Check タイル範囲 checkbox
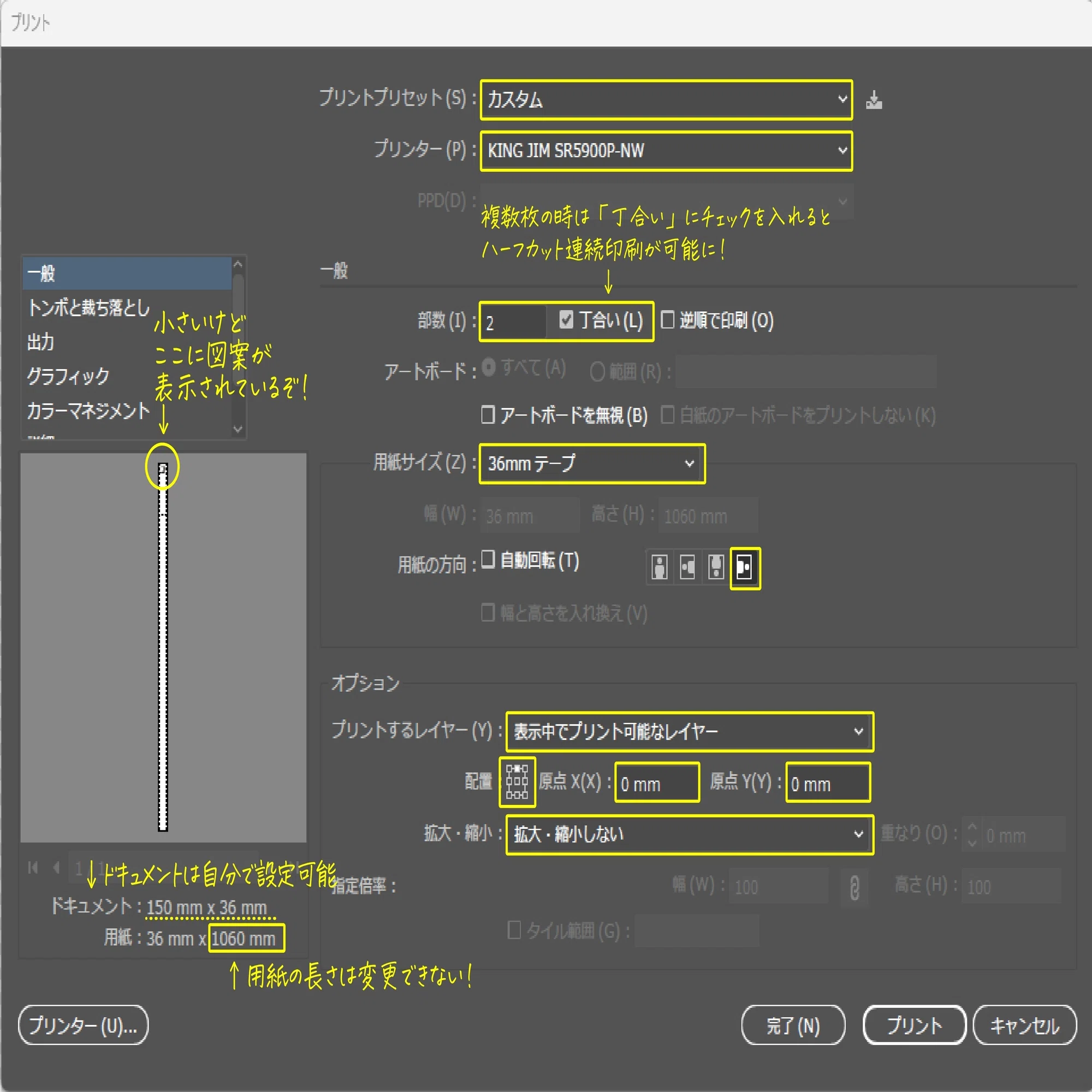 [514, 930]
